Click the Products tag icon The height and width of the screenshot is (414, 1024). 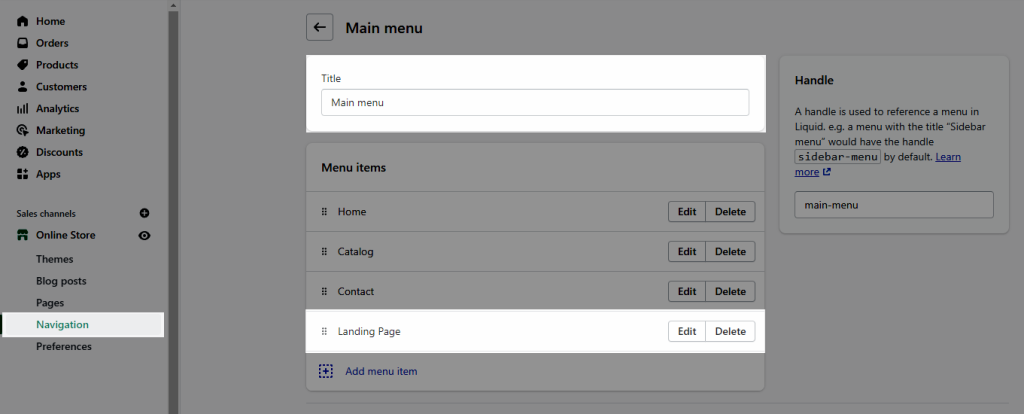[x=23, y=65]
